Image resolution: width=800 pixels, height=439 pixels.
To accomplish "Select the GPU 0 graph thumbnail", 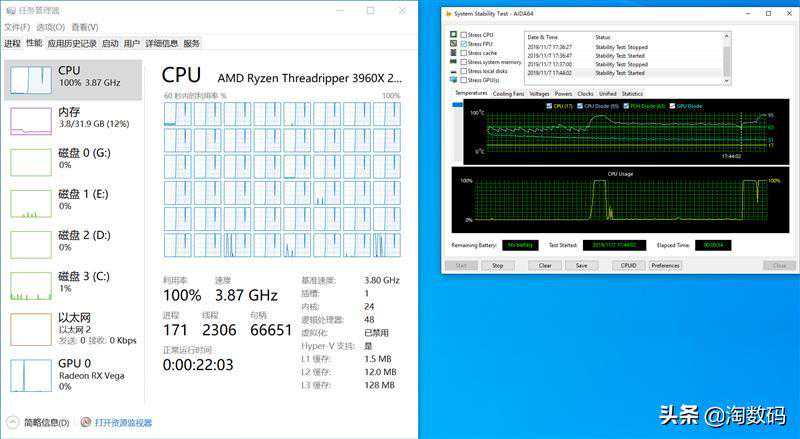I will pyautogui.click(x=30, y=375).
